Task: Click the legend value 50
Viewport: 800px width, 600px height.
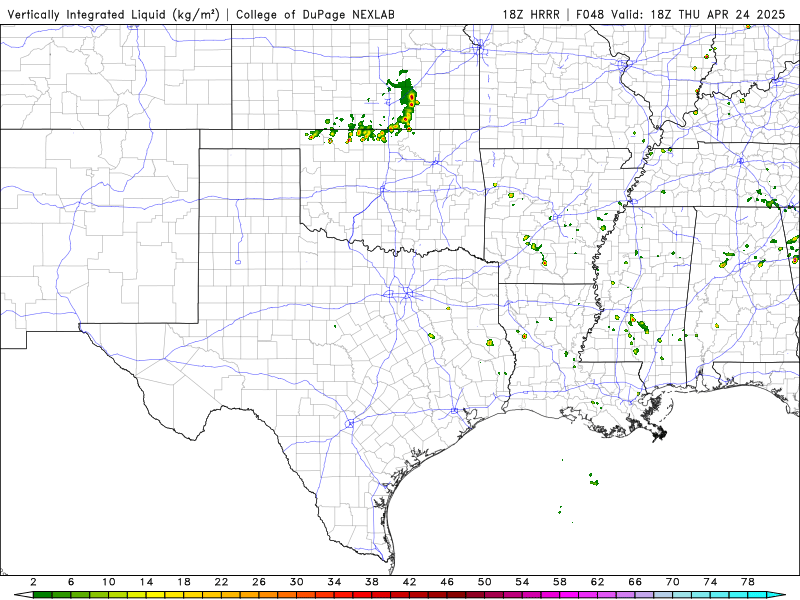Action: coord(485,582)
